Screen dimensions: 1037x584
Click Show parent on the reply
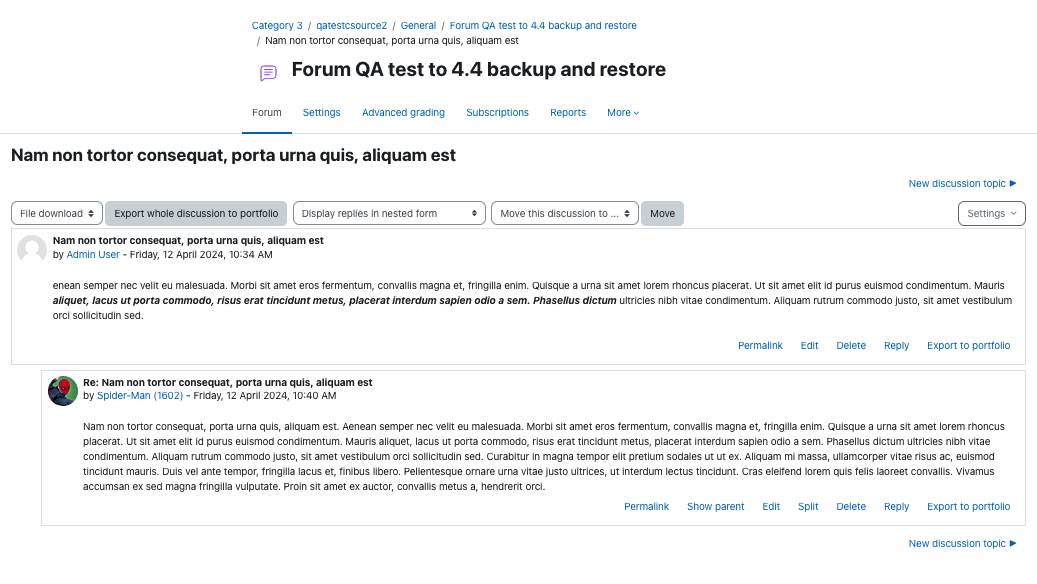[716, 507]
